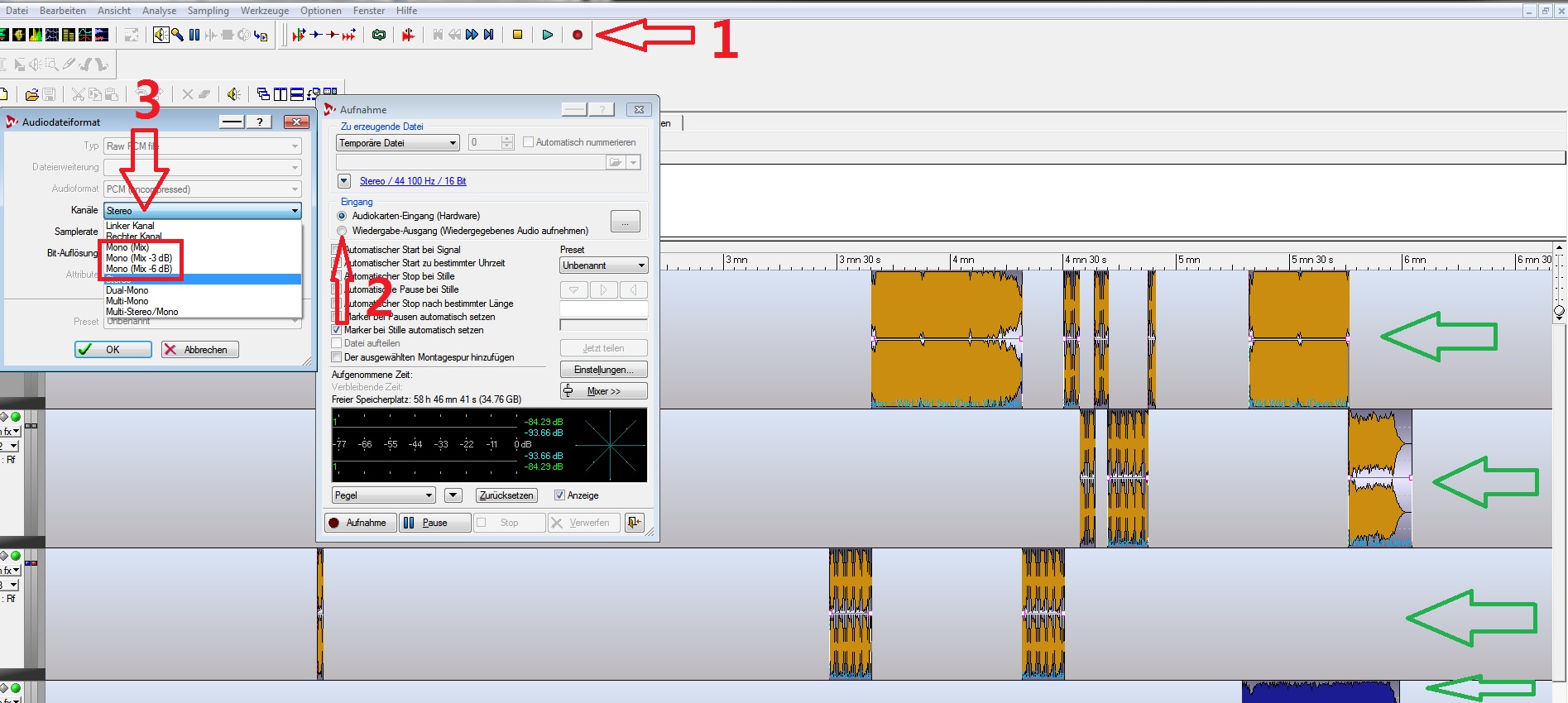Click the scissors Cut icon
This screenshot has width=1568, height=703.
[x=79, y=94]
